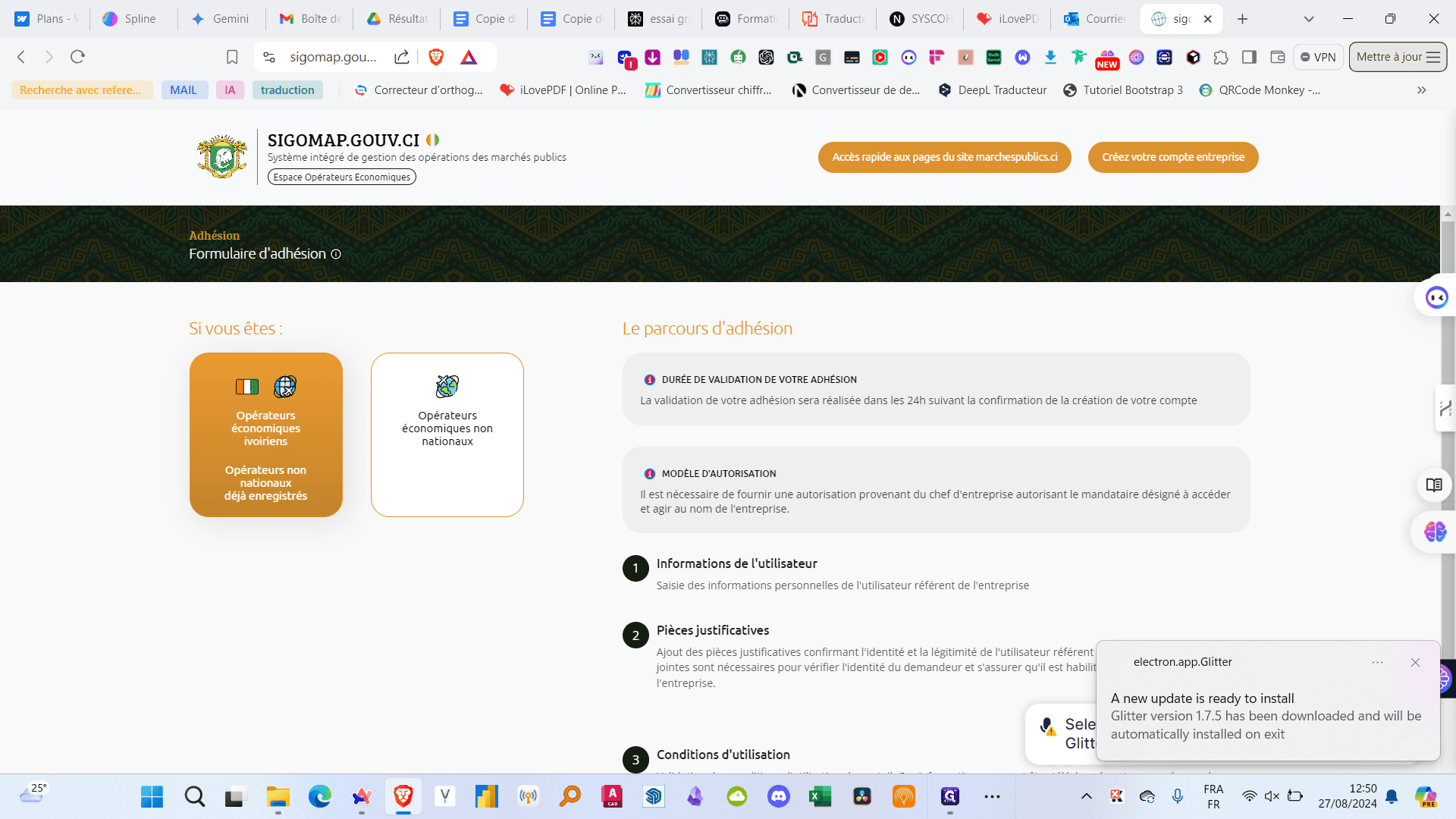The height and width of the screenshot is (819, 1456).
Task: Open the Brave Wallet icon
Action: pos(1278,57)
